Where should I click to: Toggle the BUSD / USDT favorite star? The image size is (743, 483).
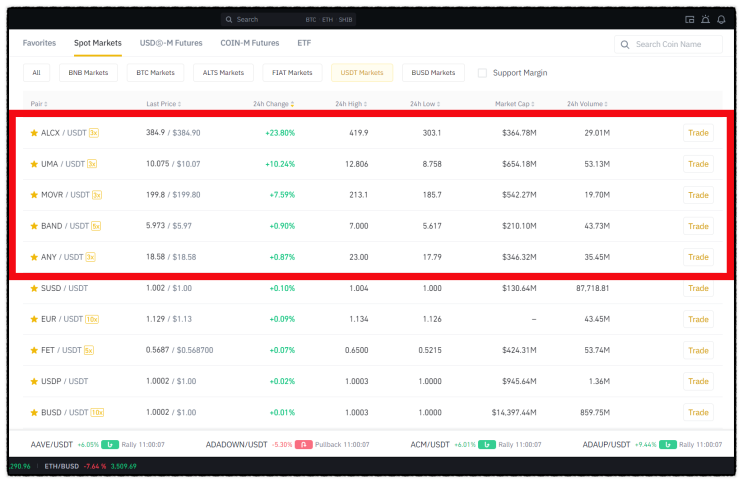pos(34,412)
